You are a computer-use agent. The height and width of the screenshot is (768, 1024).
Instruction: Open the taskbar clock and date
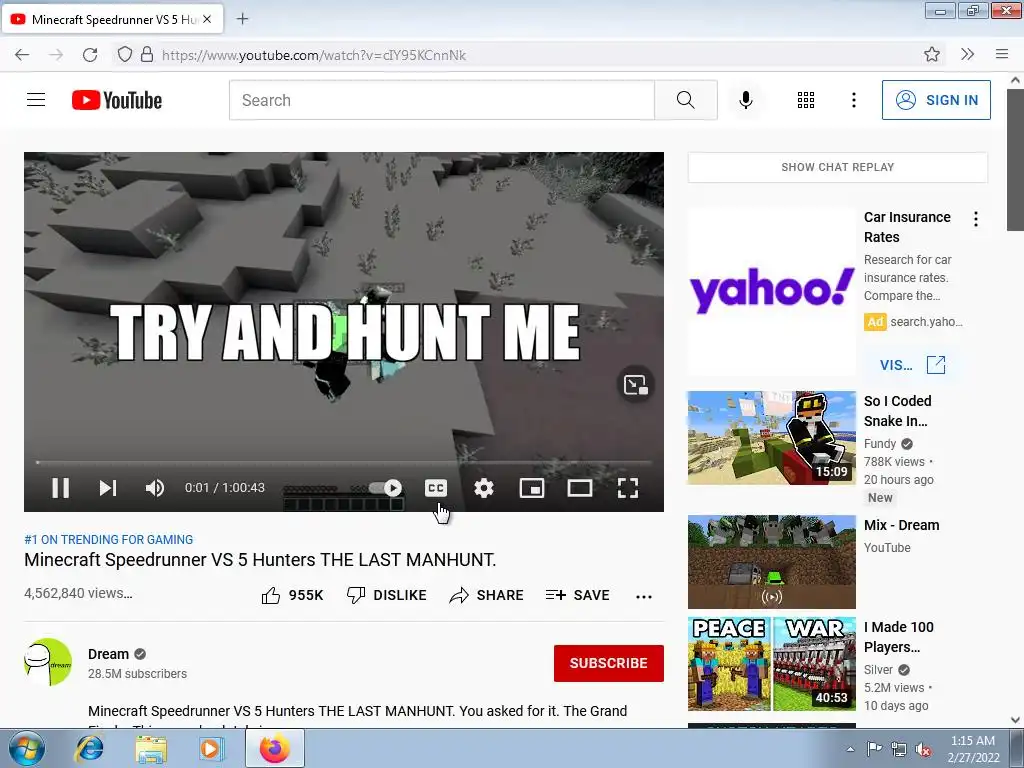[973, 749]
